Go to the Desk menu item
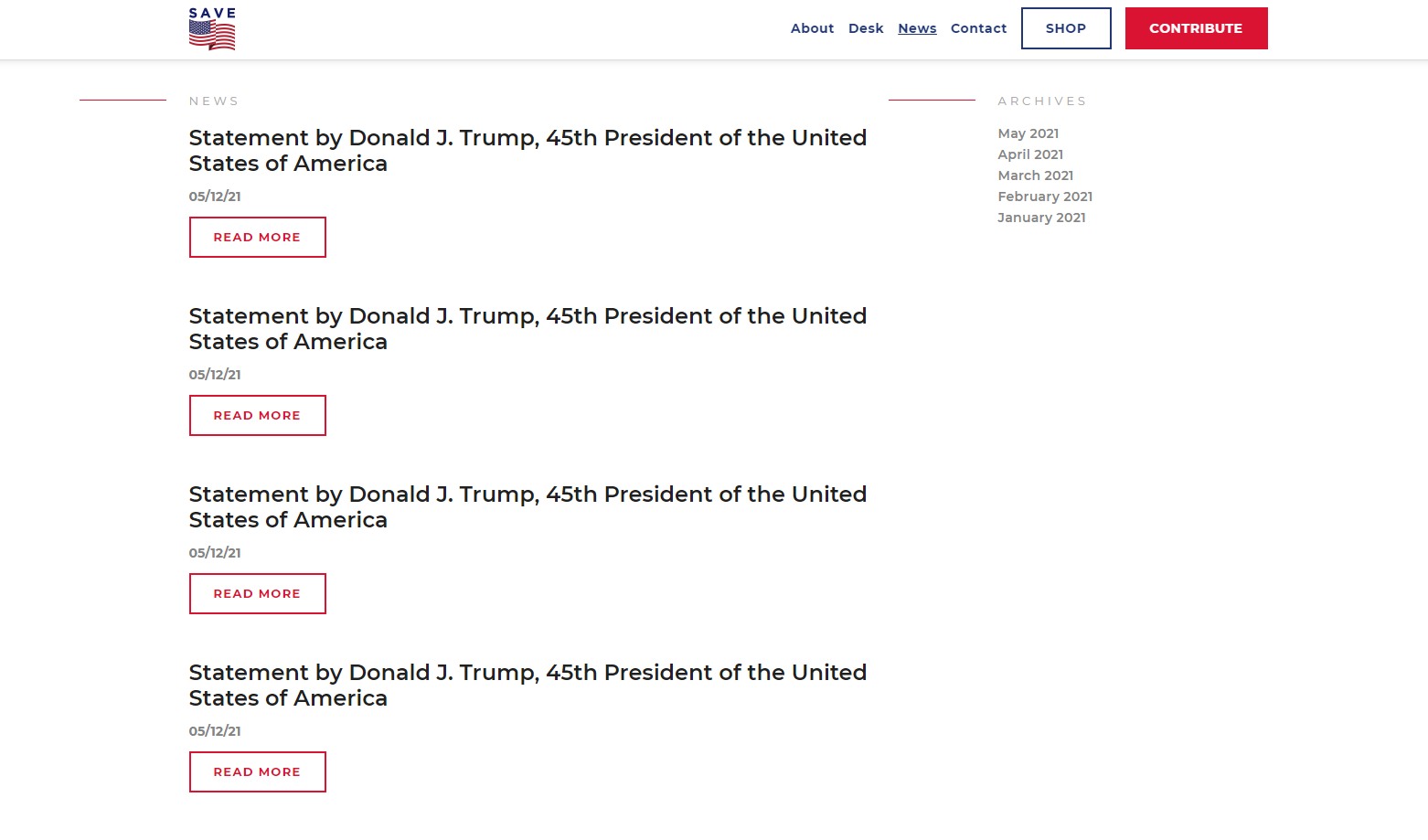This screenshot has height=840, width=1428. 866,28
